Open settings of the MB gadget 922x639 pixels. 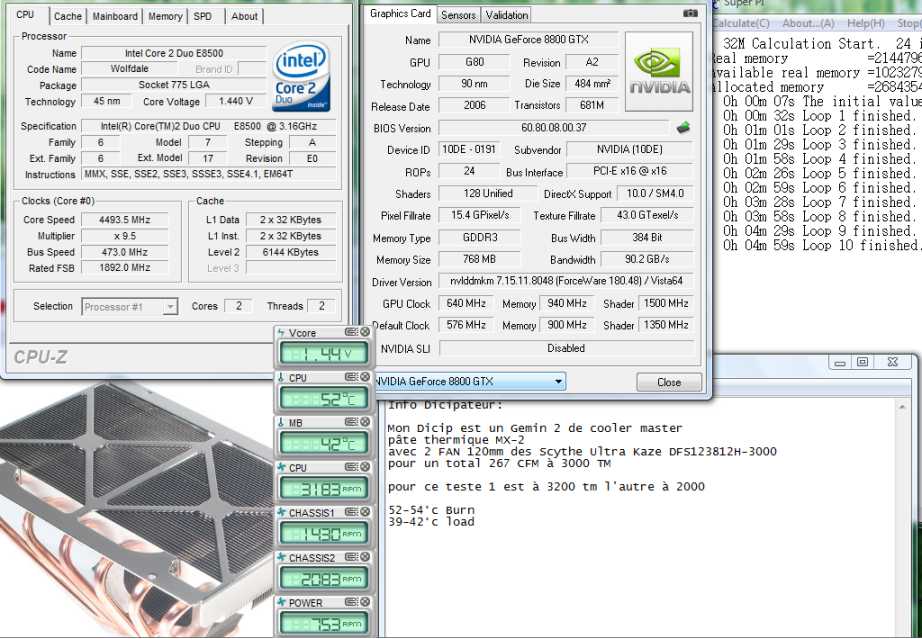point(351,422)
